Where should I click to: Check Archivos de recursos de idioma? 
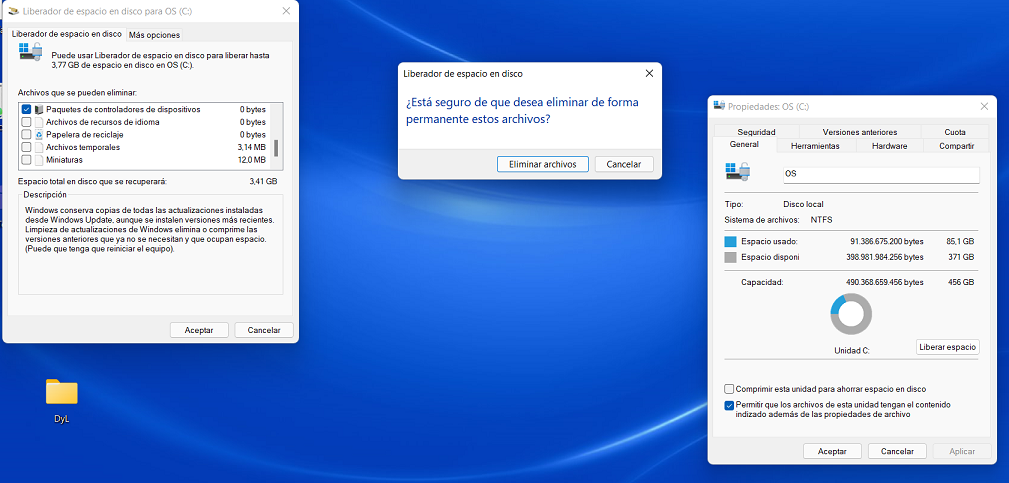coord(26,122)
